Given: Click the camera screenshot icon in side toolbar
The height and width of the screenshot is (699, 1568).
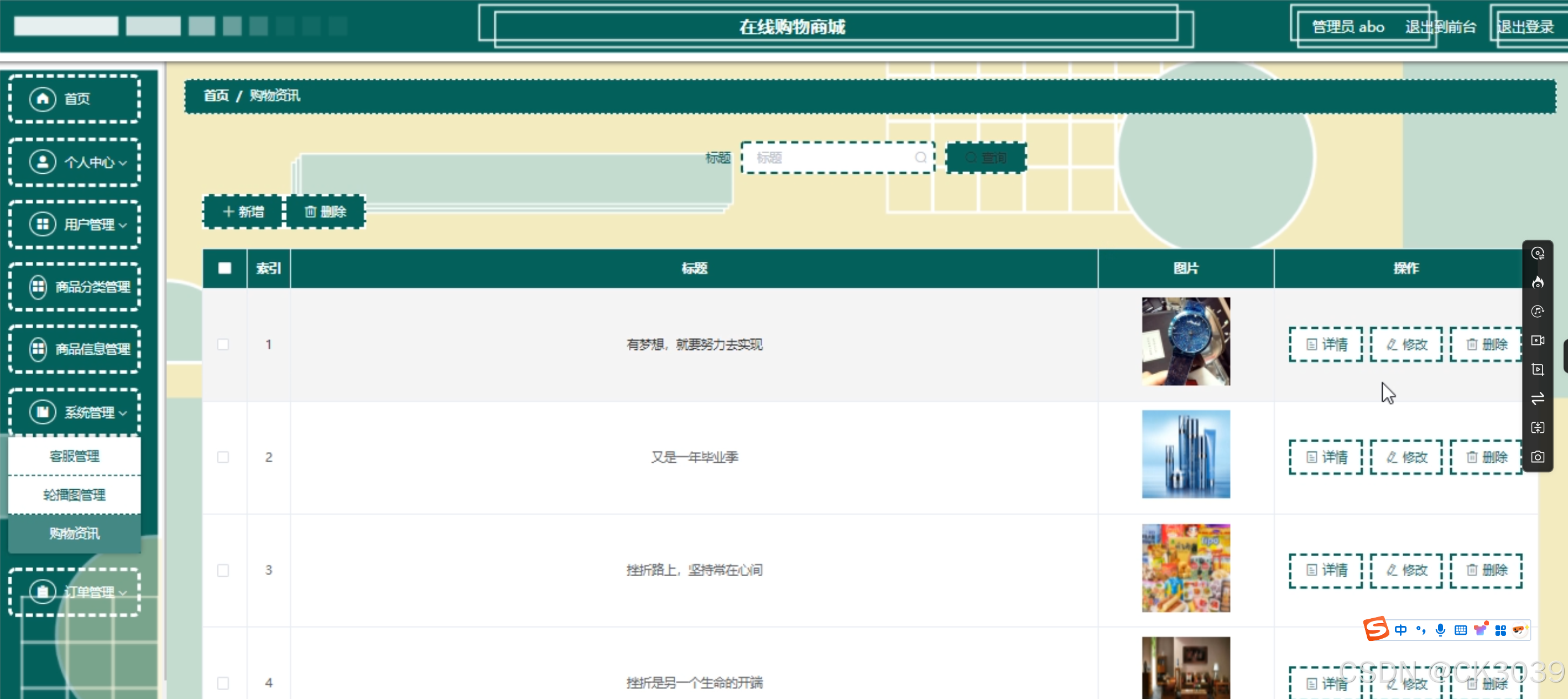Looking at the screenshot, I should tap(1538, 457).
